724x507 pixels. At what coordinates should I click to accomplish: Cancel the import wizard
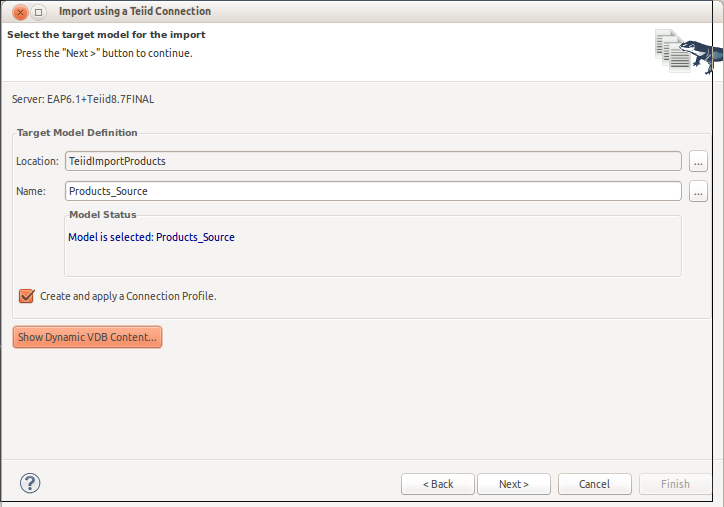(594, 484)
